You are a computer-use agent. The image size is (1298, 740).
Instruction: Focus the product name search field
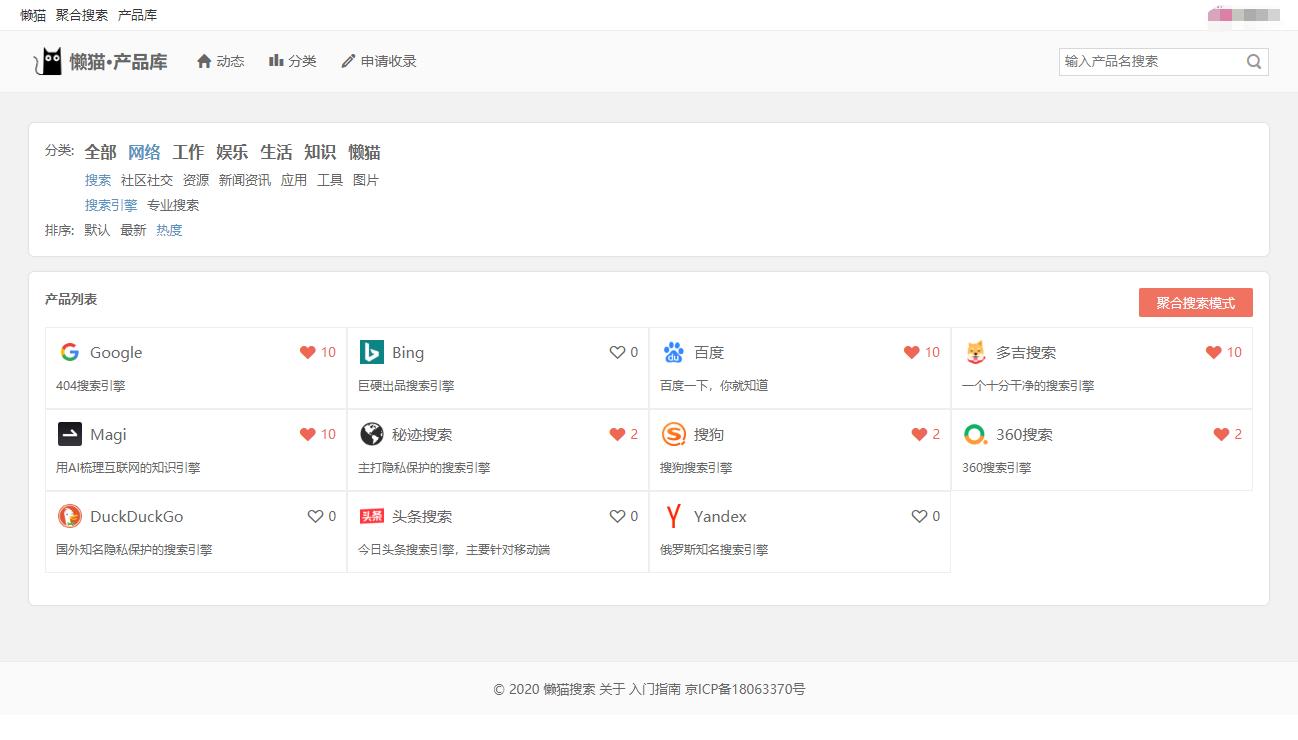pyautogui.click(x=1150, y=62)
